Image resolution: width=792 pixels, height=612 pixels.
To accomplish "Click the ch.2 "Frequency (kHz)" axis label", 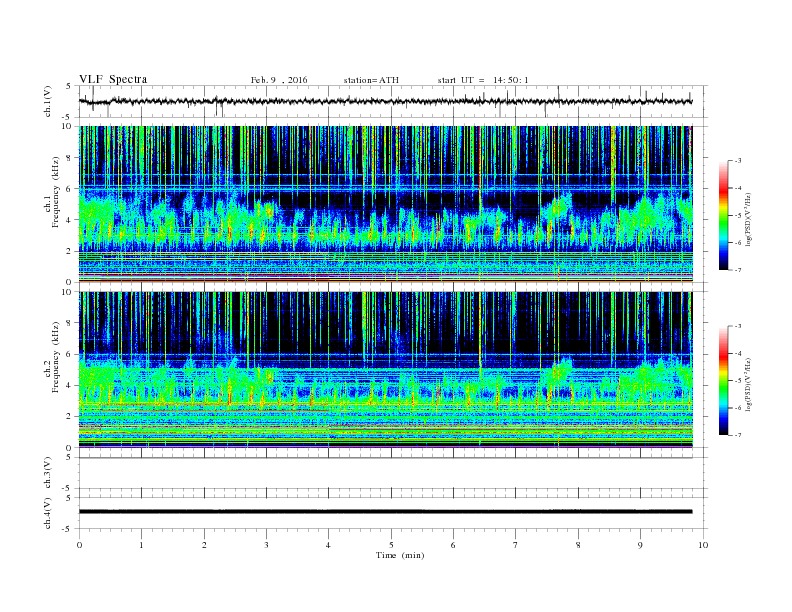I will coord(55,358).
